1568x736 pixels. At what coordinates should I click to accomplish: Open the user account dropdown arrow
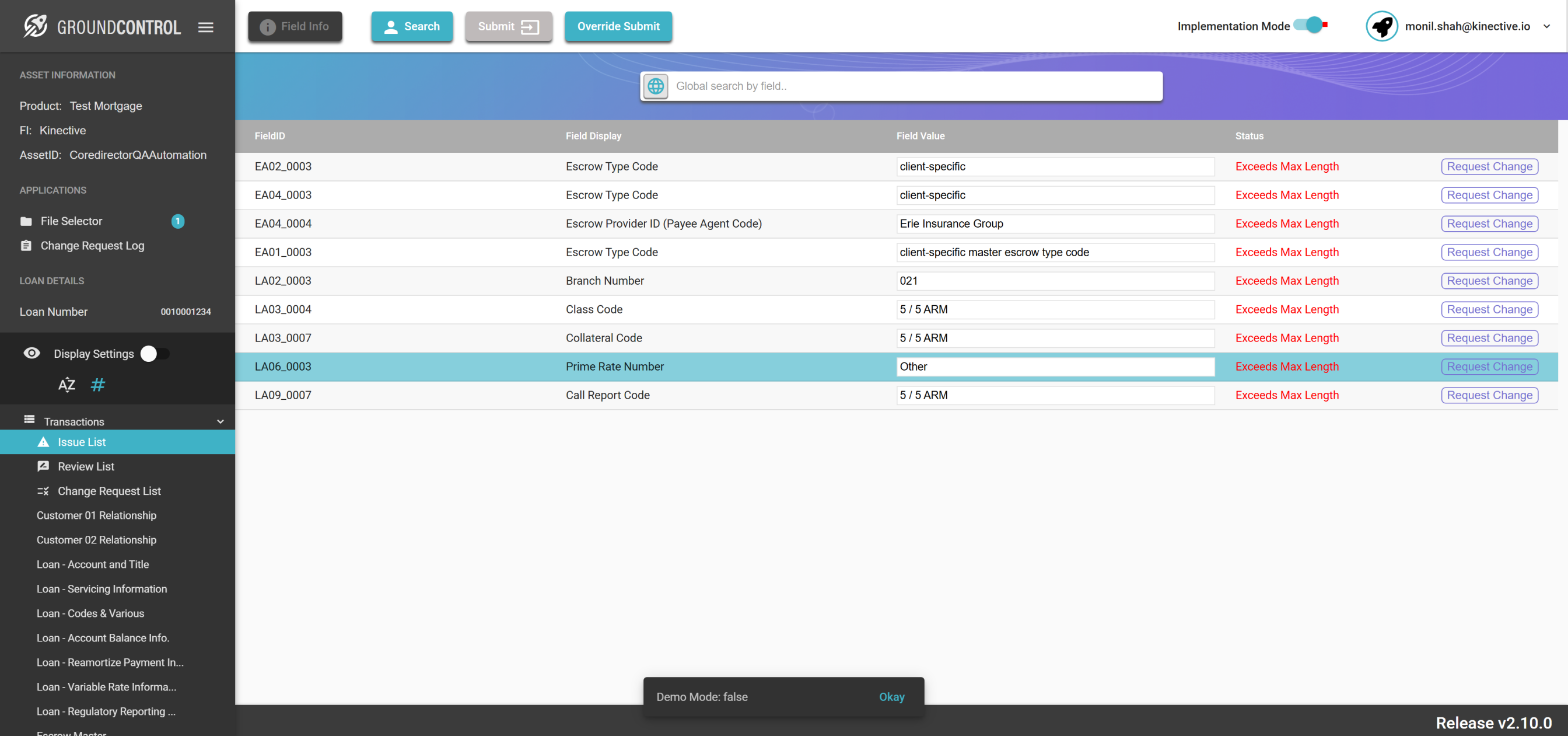point(1546,26)
